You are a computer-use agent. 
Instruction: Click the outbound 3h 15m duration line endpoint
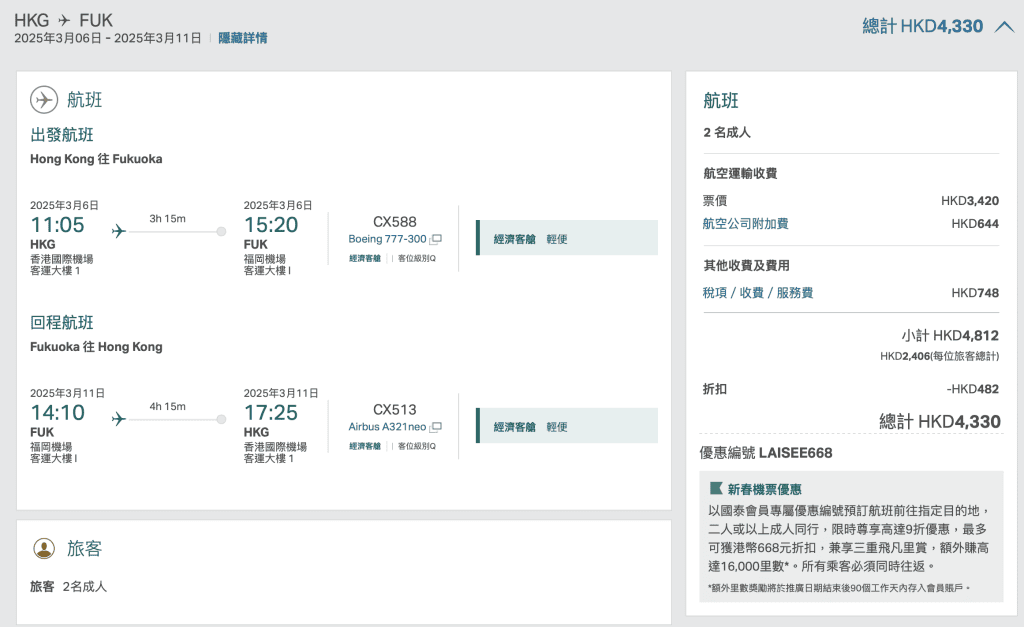[221, 232]
